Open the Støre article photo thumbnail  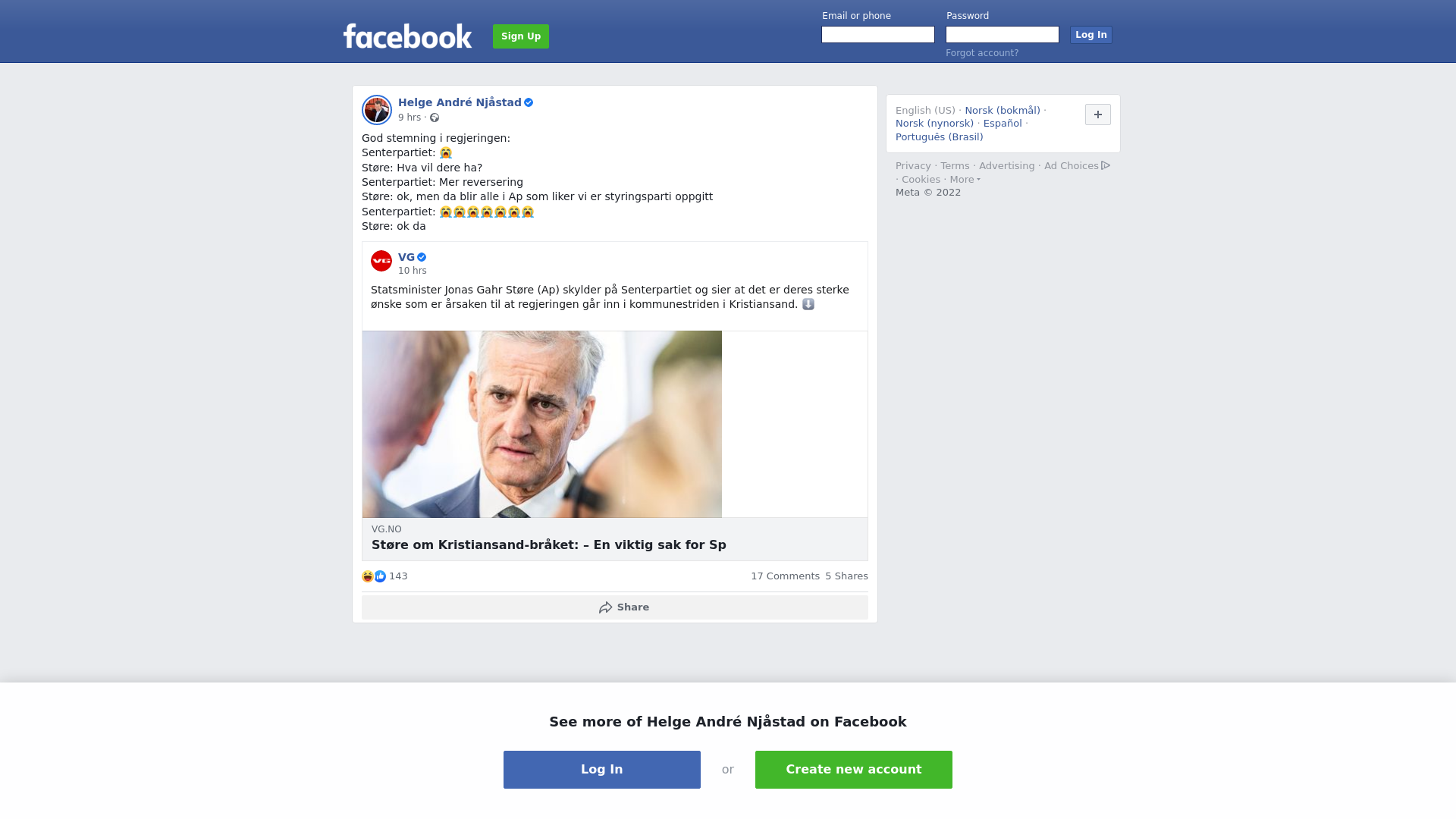coord(542,424)
